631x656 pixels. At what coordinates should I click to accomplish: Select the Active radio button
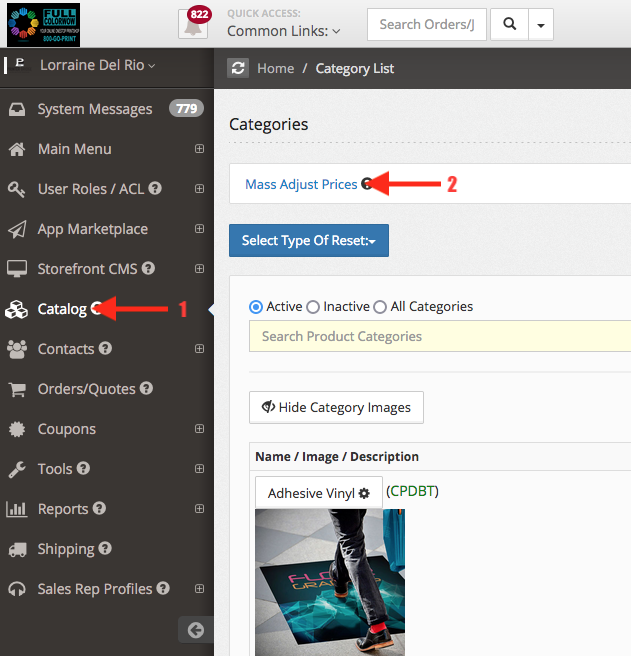[256, 307]
